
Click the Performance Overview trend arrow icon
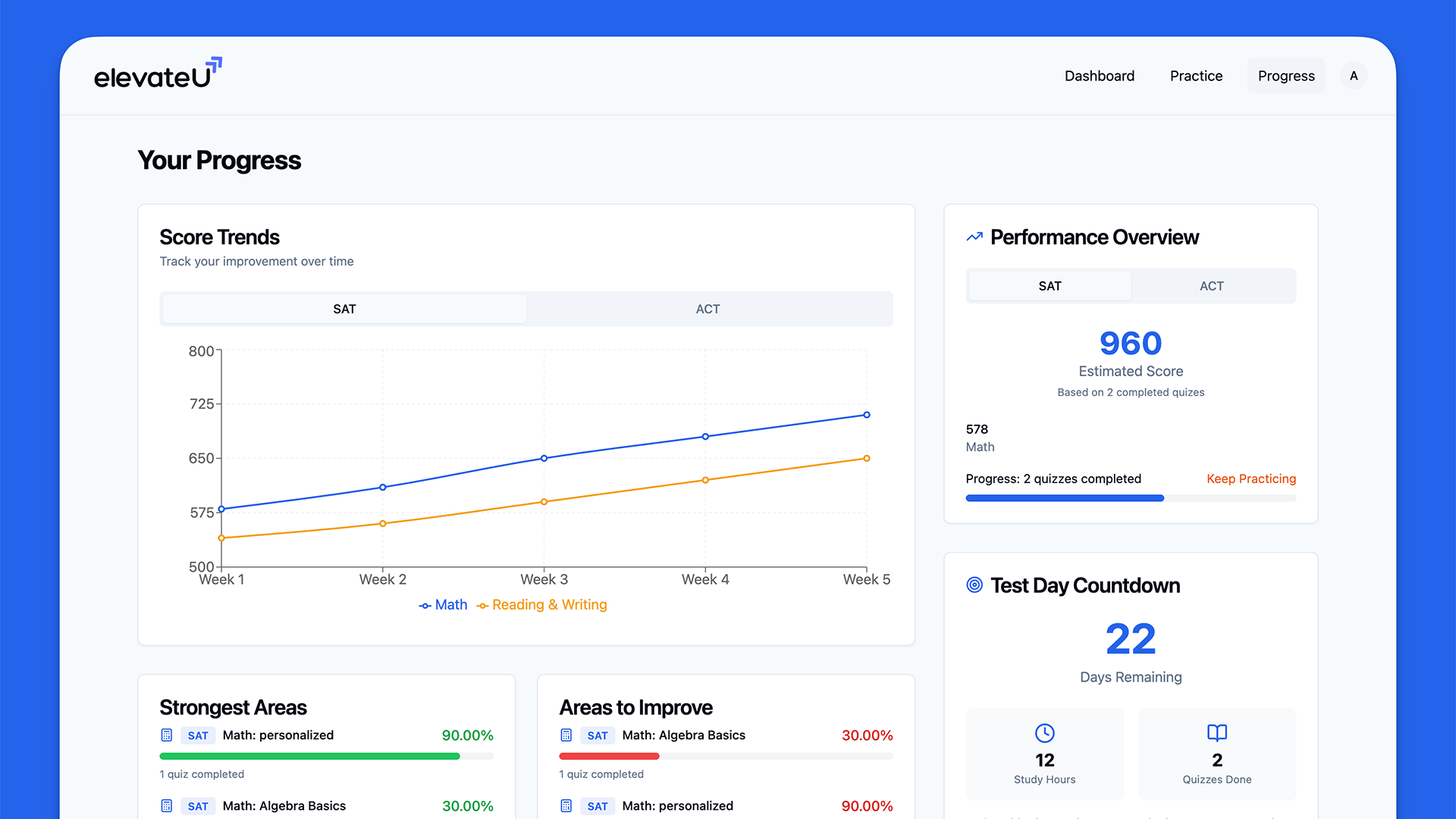pos(974,237)
